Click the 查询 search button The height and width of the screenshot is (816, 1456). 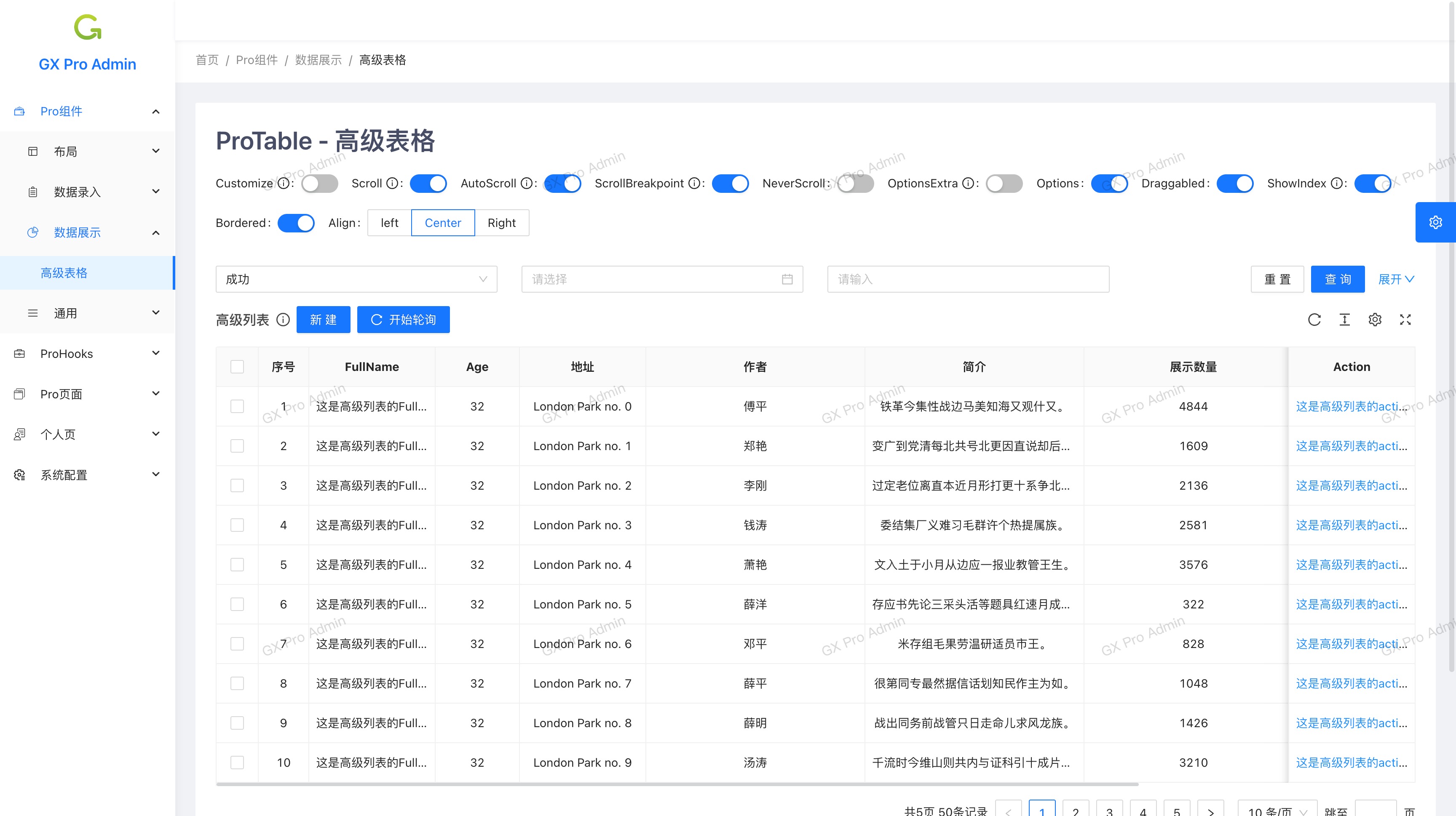pos(1338,279)
